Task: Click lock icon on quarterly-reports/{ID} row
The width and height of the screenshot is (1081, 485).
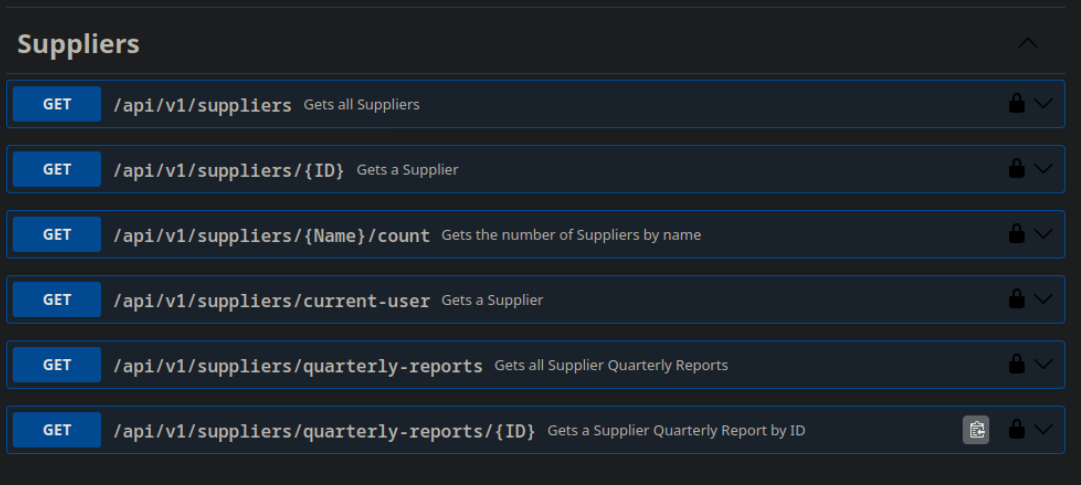Action: point(1016,430)
